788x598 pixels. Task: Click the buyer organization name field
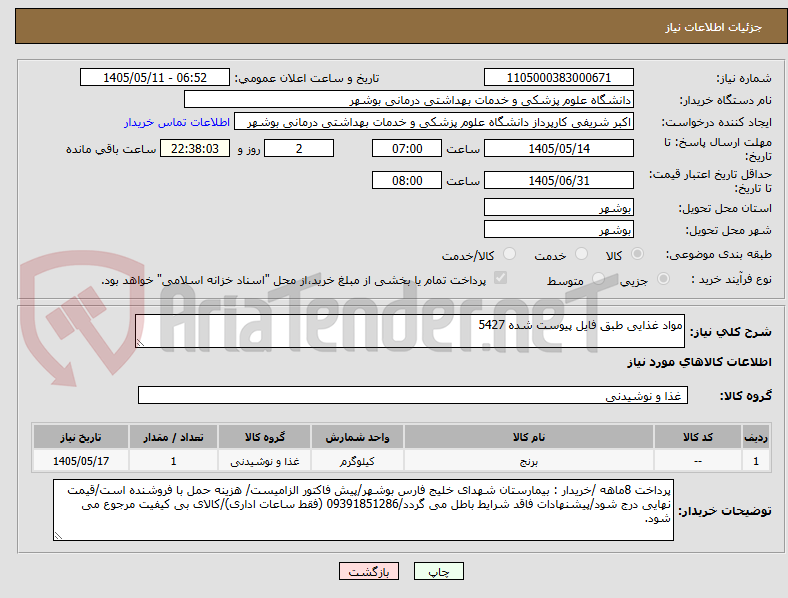coord(409,99)
